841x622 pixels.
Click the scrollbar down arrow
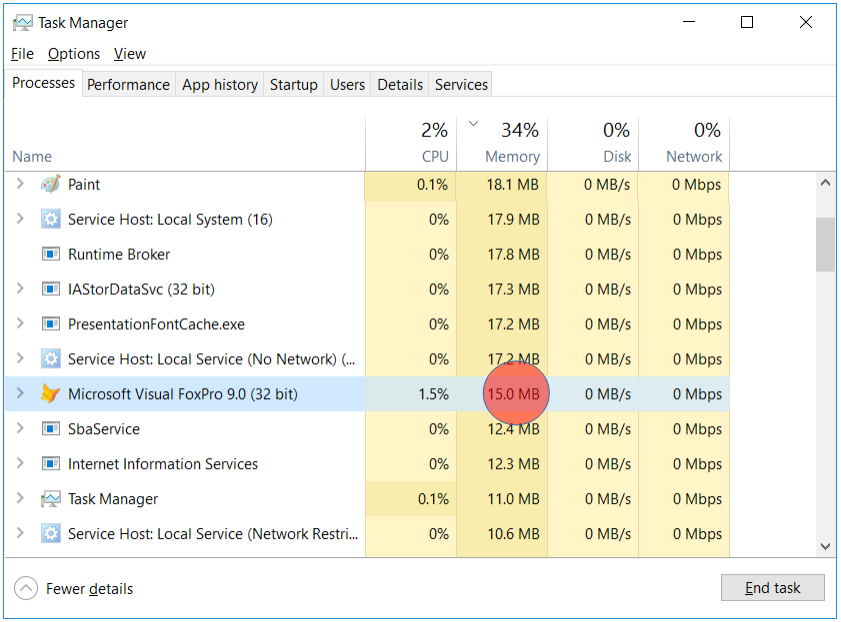[x=826, y=546]
